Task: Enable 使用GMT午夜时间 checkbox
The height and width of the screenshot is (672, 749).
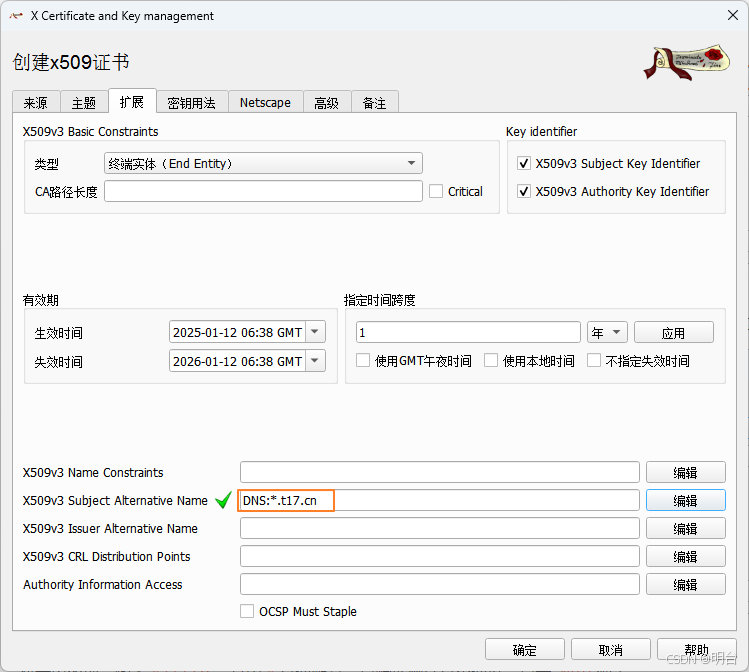Action: 363,360
